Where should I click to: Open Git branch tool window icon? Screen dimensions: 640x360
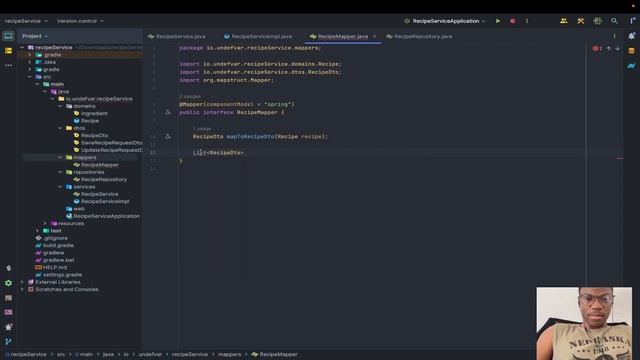pyautogui.click(x=8, y=341)
